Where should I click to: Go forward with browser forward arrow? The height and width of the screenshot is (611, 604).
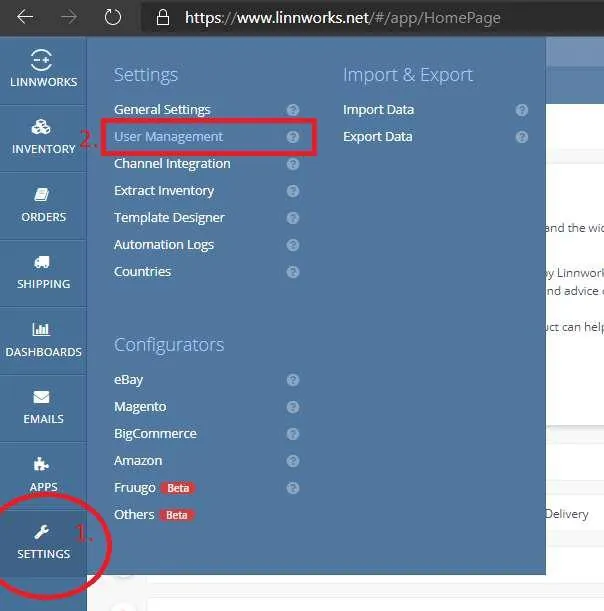click(x=69, y=17)
